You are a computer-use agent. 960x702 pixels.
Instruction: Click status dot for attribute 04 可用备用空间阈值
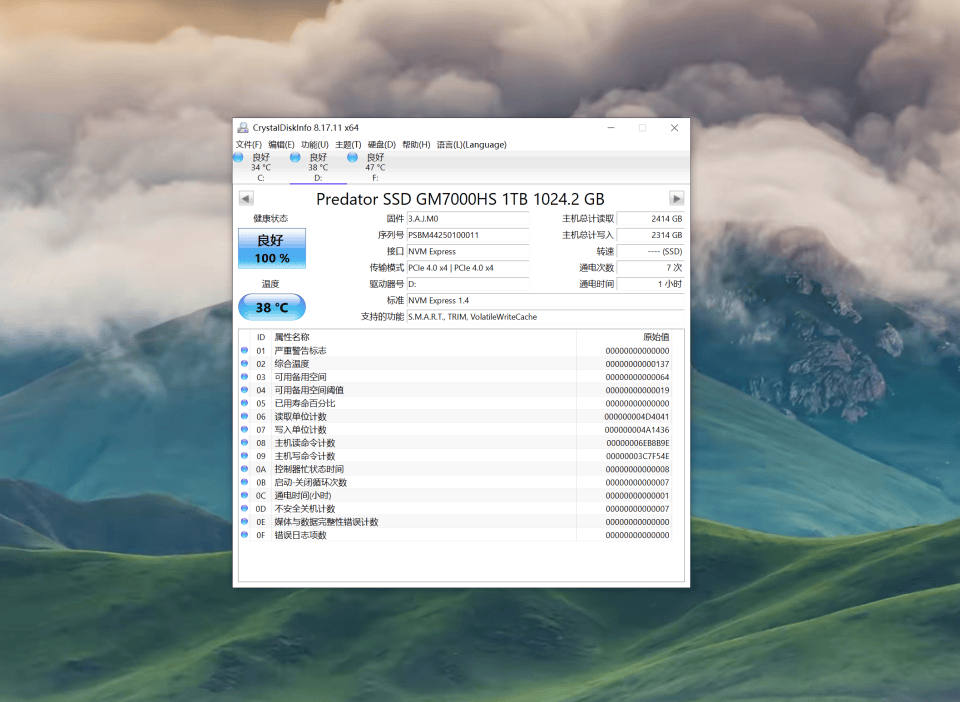click(244, 390)
